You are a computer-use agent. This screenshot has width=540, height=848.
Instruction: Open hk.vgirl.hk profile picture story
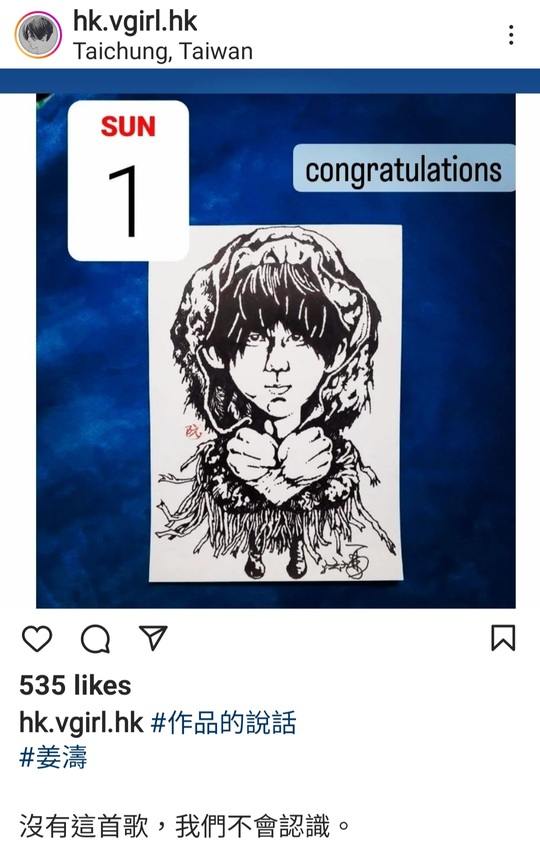click(x=38, y=35)
